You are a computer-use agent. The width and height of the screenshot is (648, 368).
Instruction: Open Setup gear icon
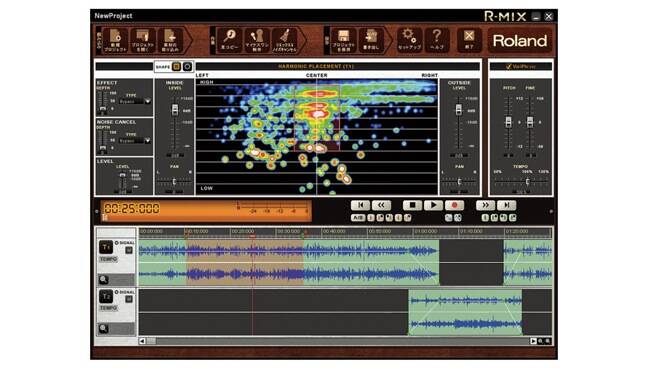coord(409,40)
